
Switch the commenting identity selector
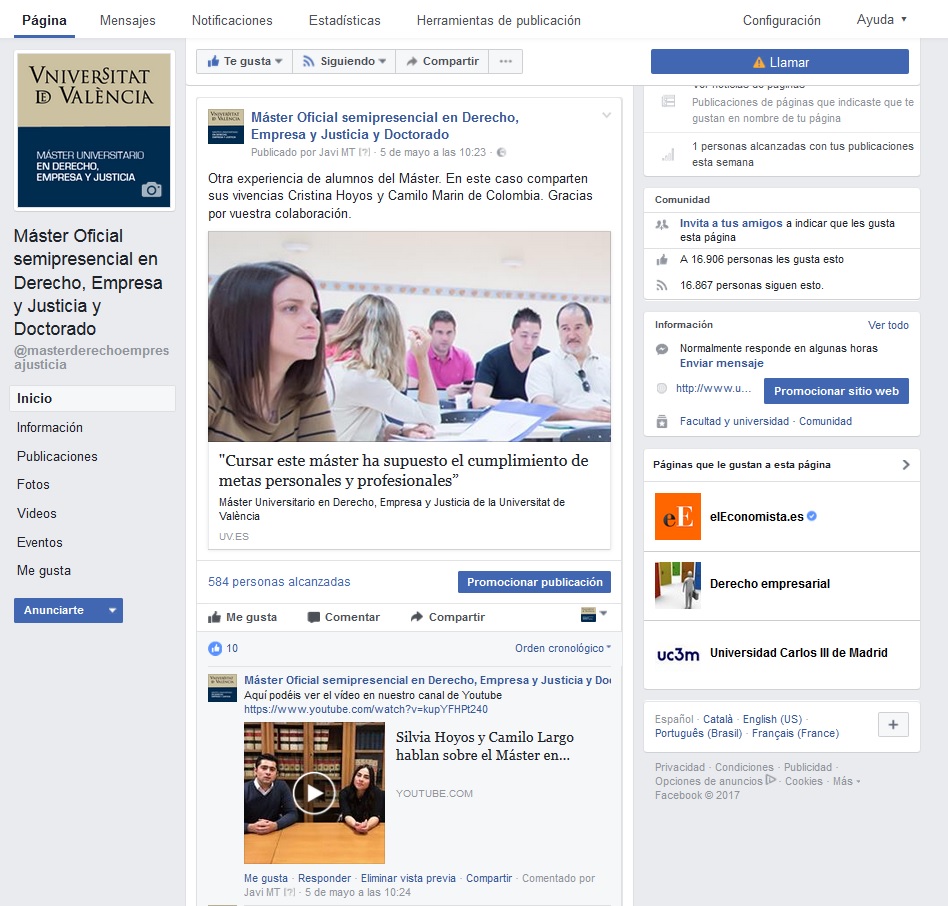(x=593, y=615)
